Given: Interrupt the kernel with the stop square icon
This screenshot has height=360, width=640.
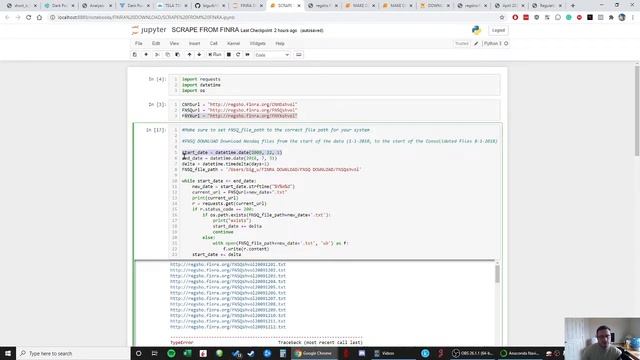Looking at the screenshot, I should pyautogui.click(x=229, y=55).
